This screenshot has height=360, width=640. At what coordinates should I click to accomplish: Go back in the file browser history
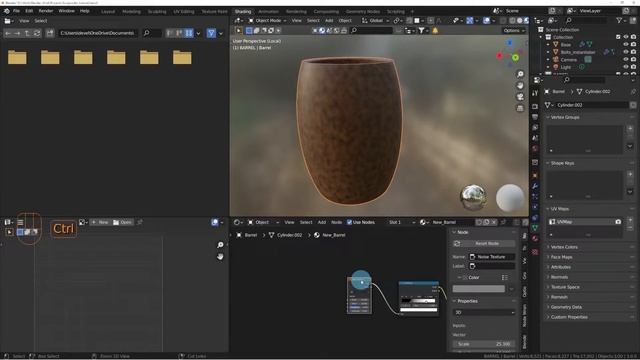click(x=8, y=33)
